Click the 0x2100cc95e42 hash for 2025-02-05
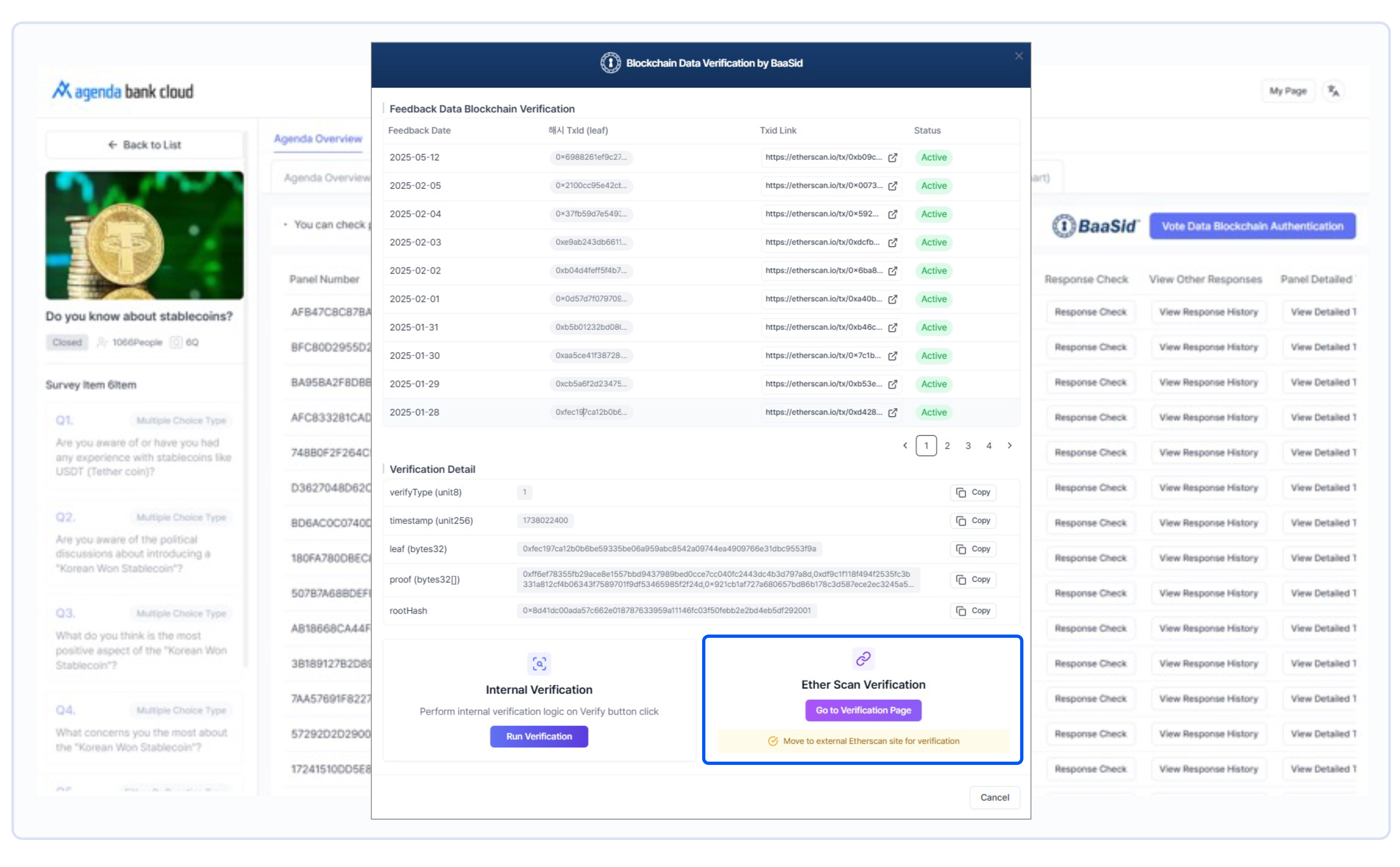 tap(591, 186)
